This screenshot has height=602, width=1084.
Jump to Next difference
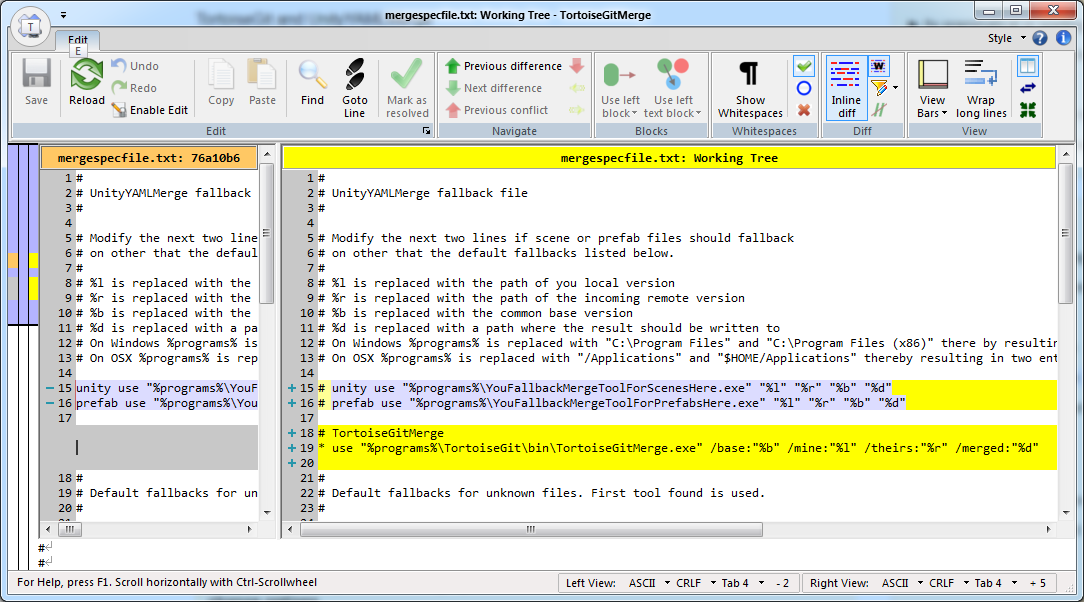click(494, 88)
